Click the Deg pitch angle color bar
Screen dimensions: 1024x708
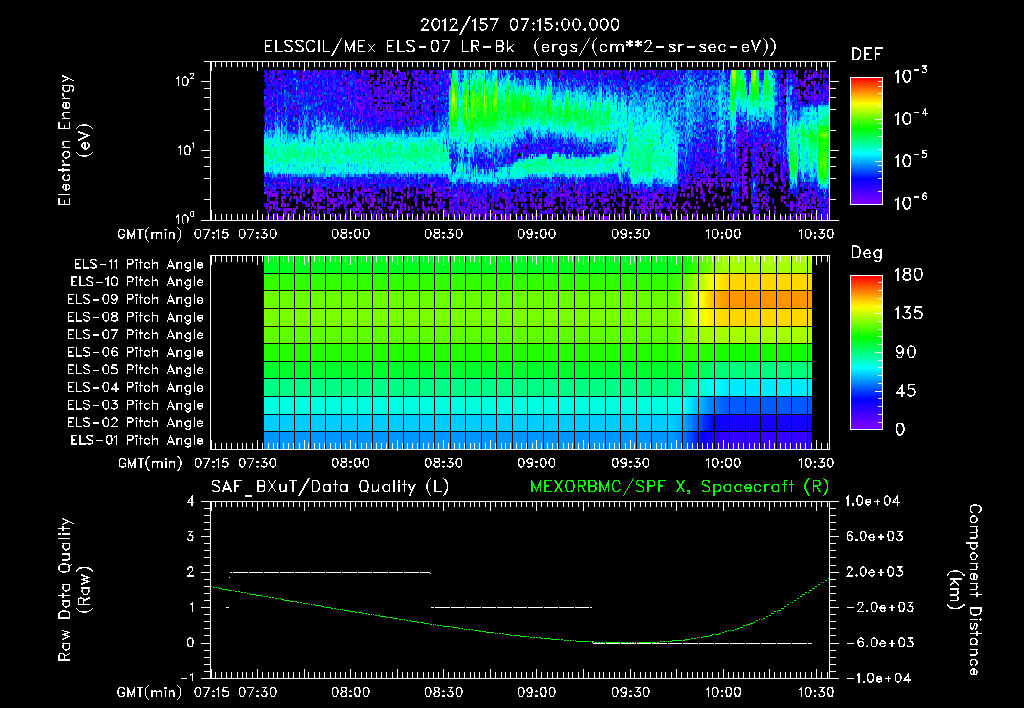click(866, 352)
